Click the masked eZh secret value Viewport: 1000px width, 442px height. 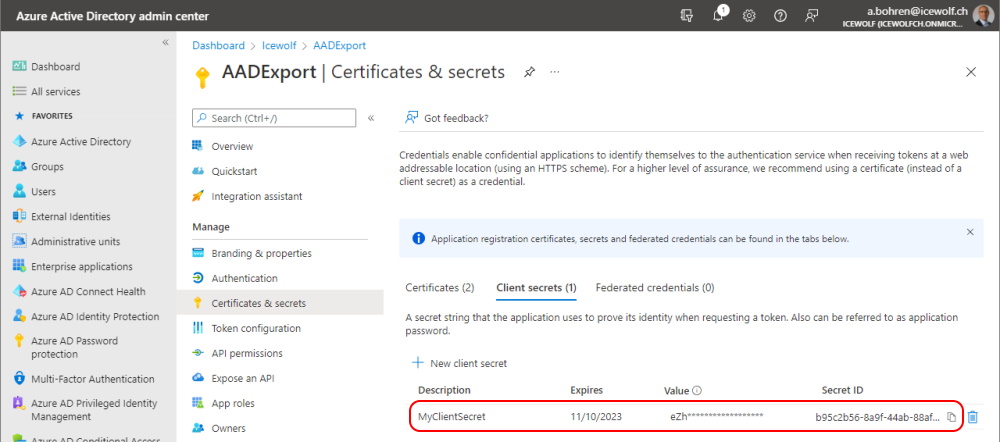716,417
